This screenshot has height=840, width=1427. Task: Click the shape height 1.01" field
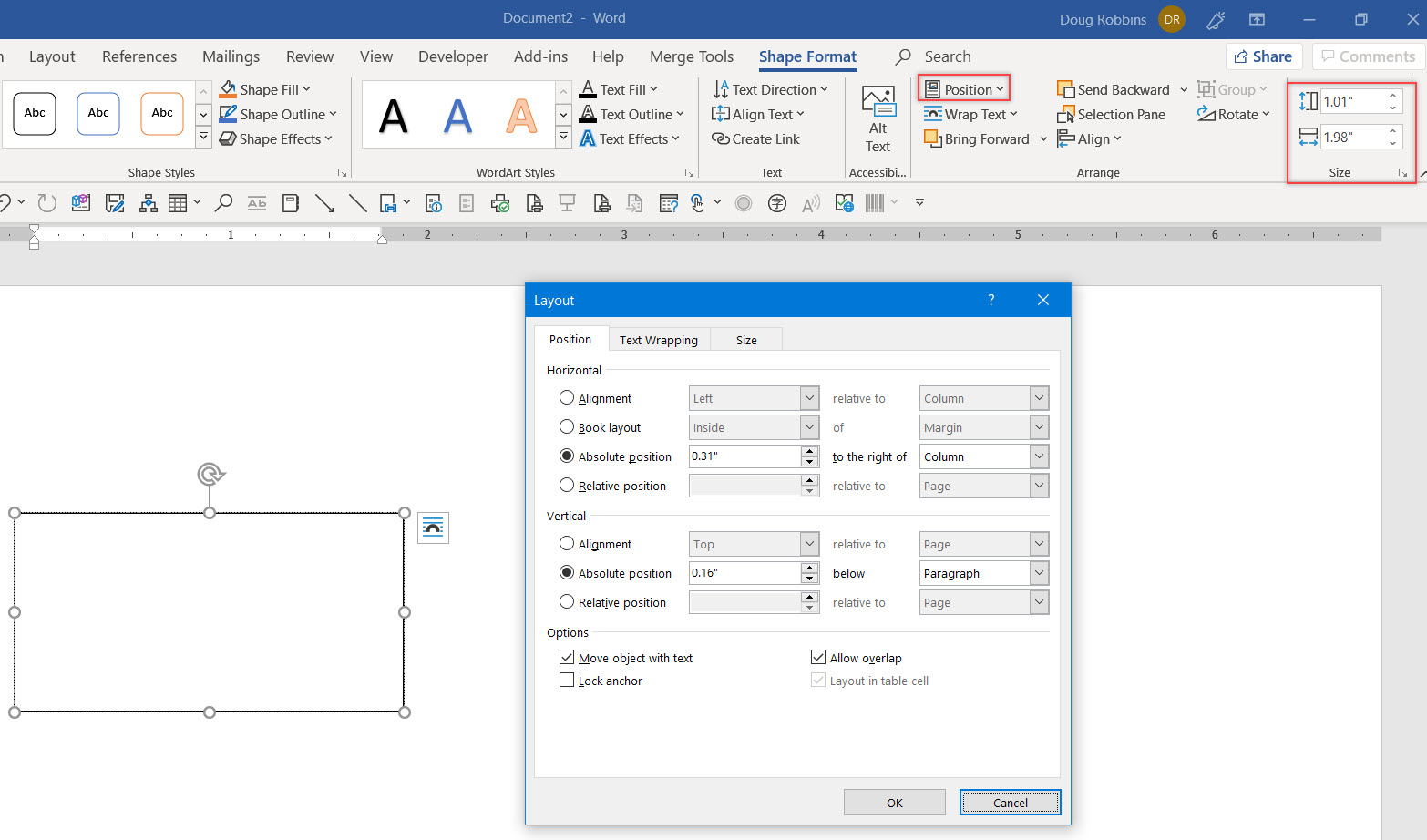tap(1352, 101)
